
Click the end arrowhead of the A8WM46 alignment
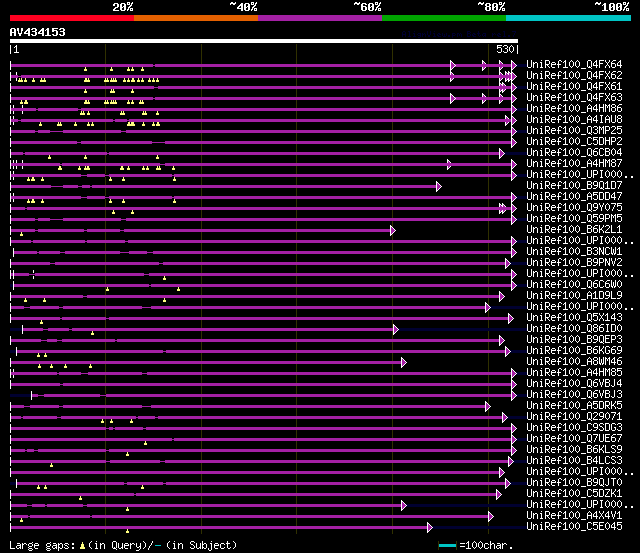pyautogui.click(x=404, y=362)
